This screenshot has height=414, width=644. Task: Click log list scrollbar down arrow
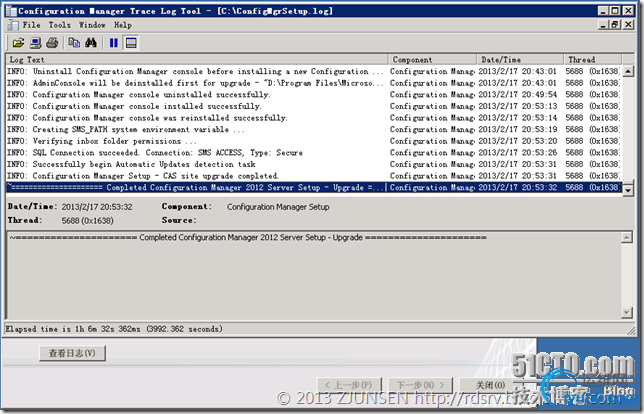pyautogui.click(x=628, y=190)
